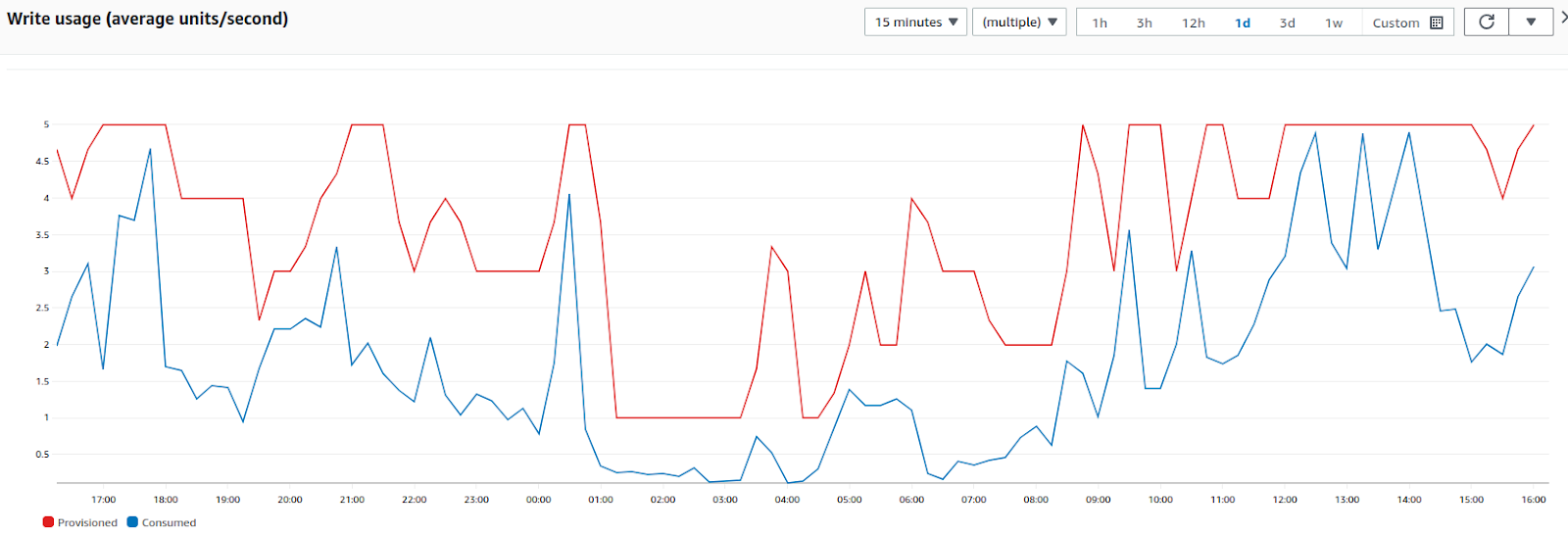
Task: Click the Consumed legend label
Action: pyautogui.click(x=169, y=522)
